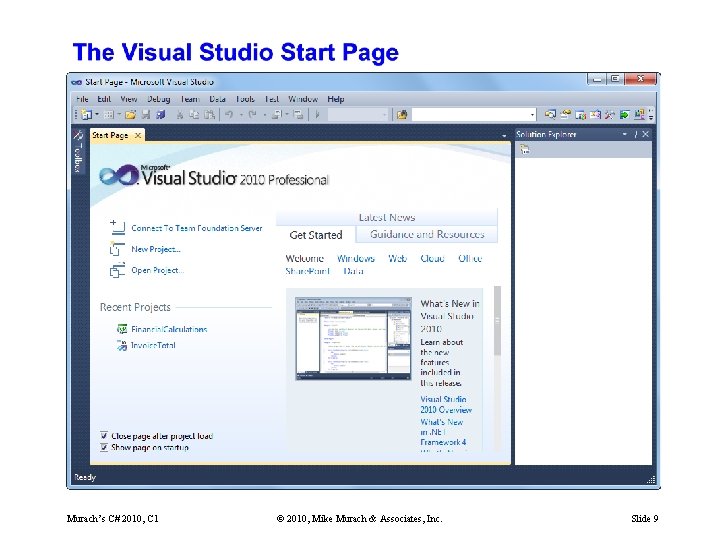Toggle Close page after project load checkbox
The width and height of the screenshot is (720, 540).
click(104, 435)
